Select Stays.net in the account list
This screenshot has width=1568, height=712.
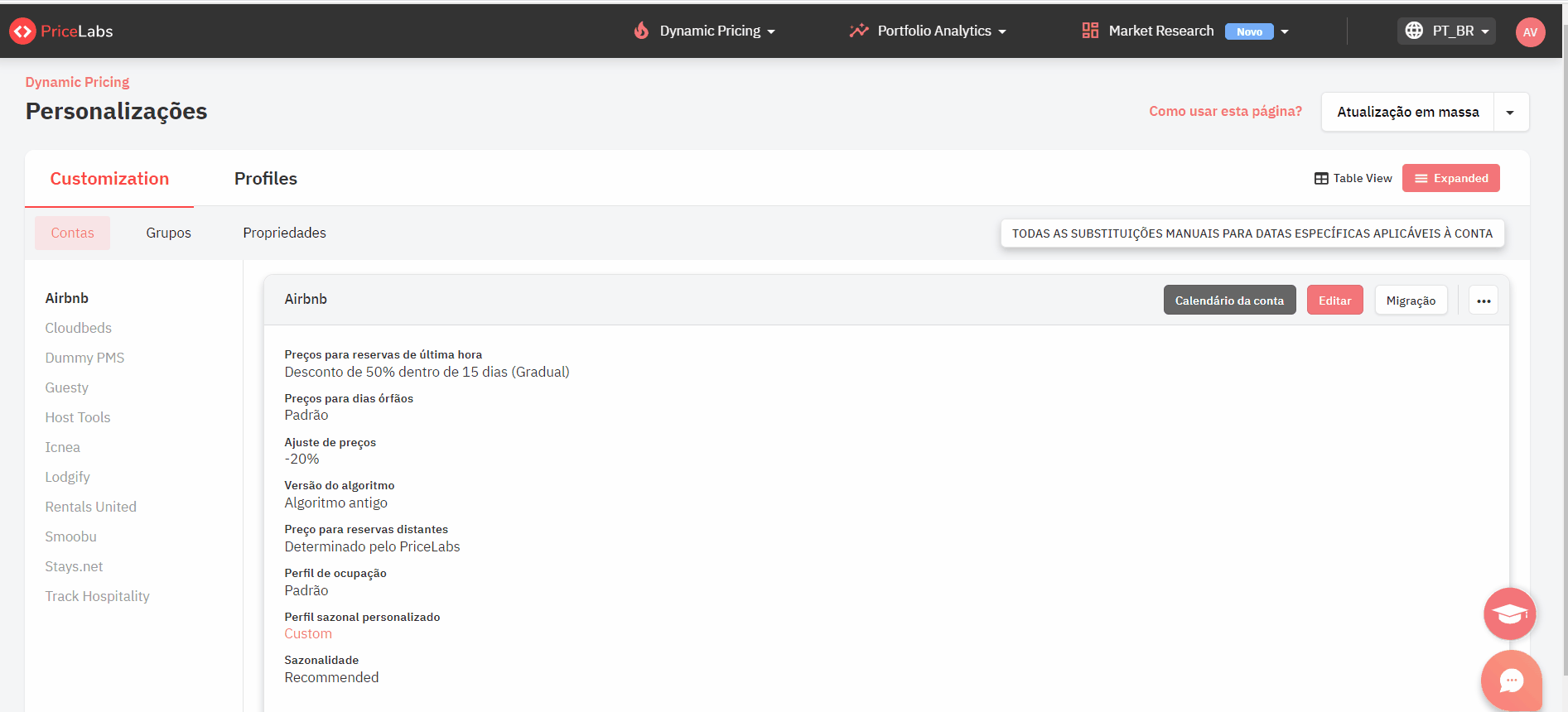75,566
